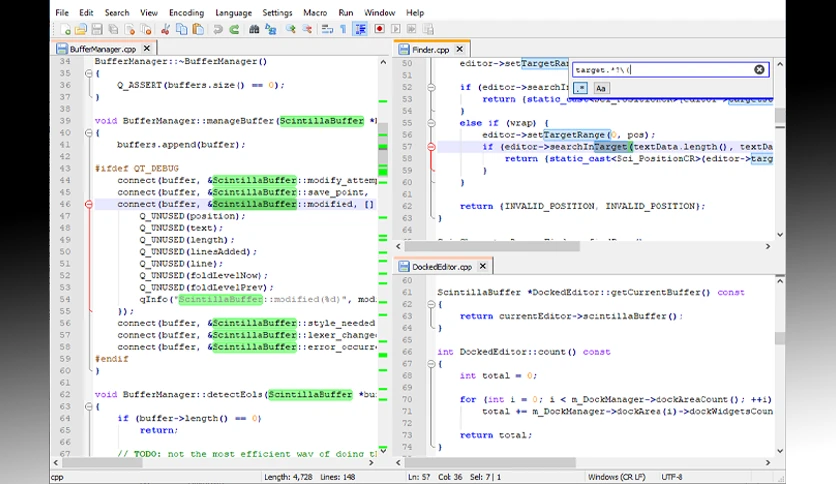Open the Window menu
Viewport: 836px width, 484px height.
[380, 13]
